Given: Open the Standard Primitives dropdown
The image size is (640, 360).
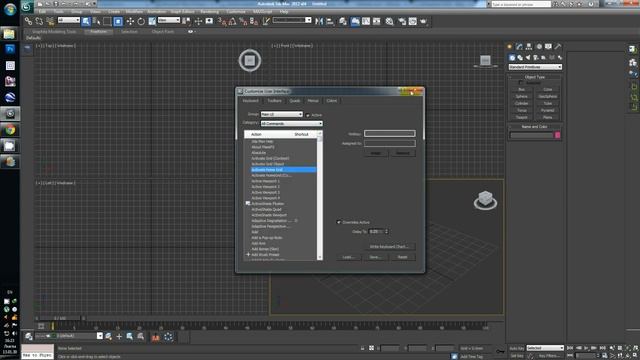Looking at the screenshot, I should click(x=535, y=67).
